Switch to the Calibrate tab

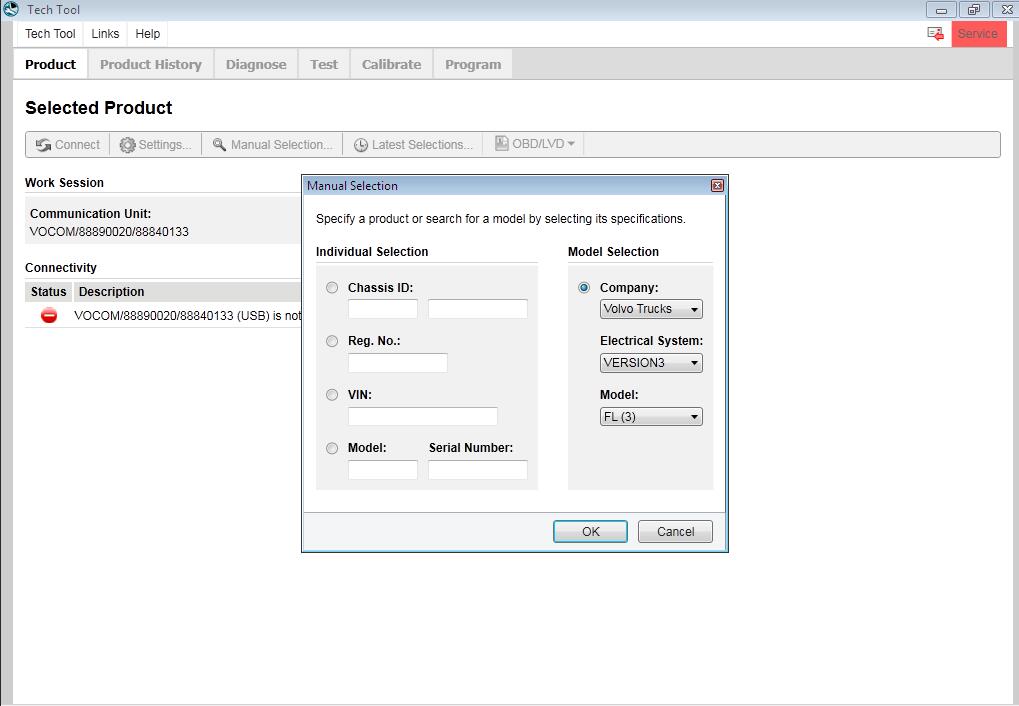coord(391,64)
